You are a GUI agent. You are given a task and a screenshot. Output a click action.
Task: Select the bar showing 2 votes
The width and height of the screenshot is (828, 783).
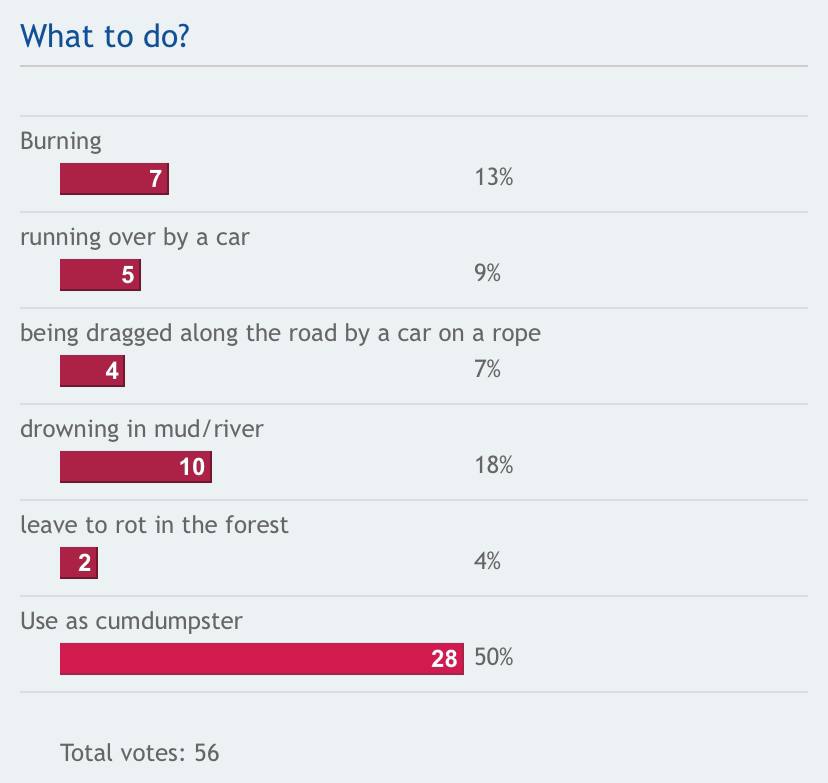tap(79, 563)
